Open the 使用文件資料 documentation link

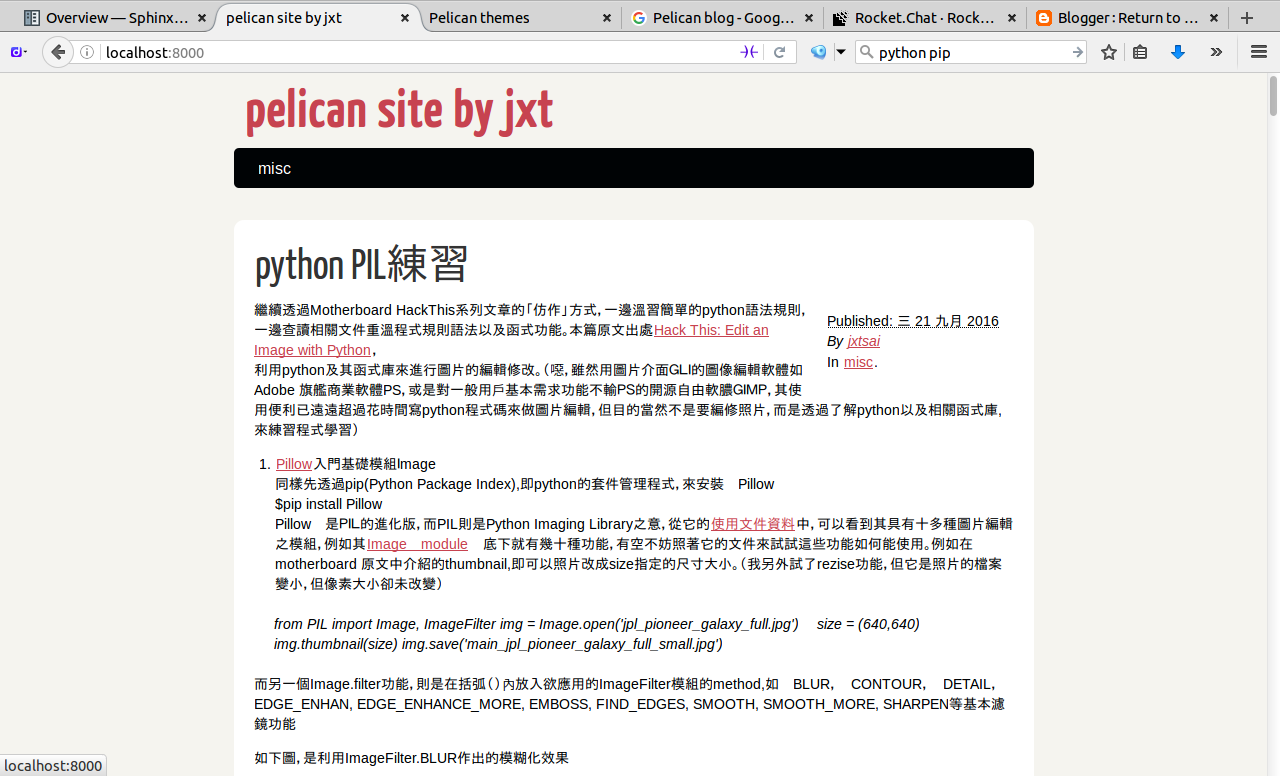coord(753,524)
